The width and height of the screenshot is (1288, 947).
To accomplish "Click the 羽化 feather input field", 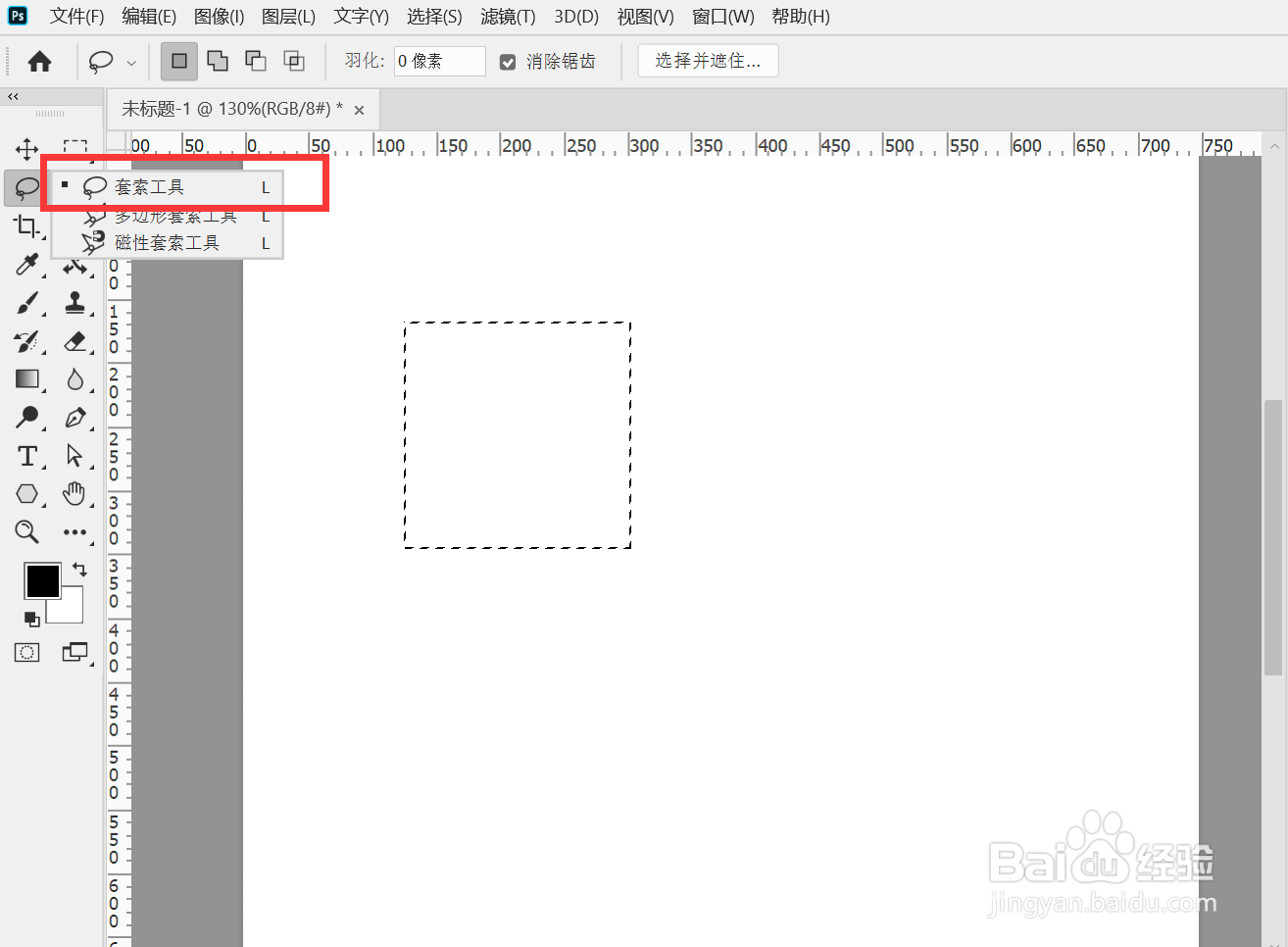I will coord(439,61).
